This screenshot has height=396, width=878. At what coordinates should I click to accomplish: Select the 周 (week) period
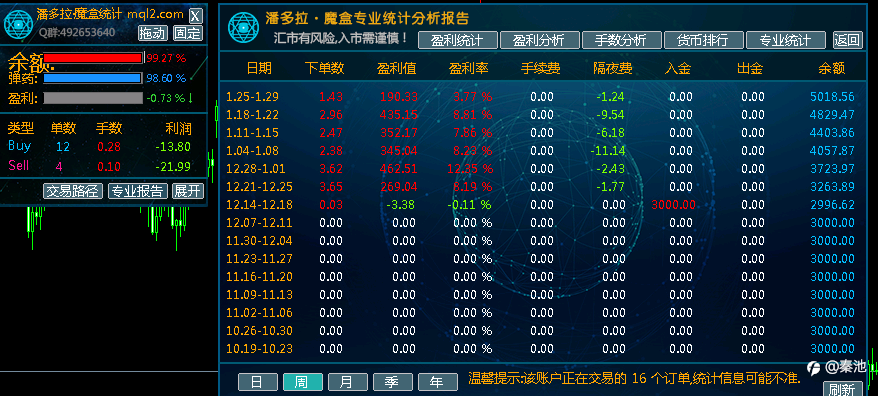tap(302, 382)
